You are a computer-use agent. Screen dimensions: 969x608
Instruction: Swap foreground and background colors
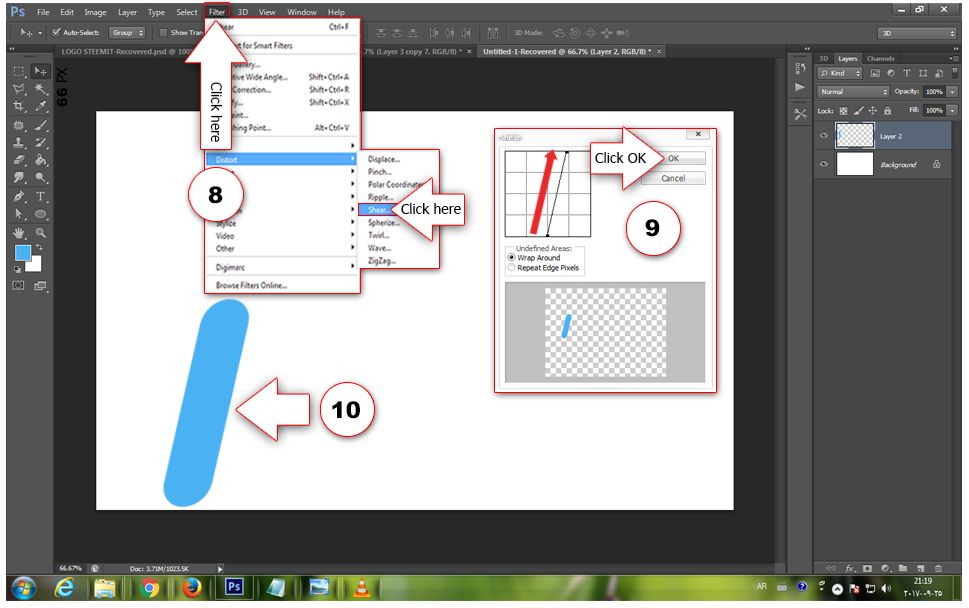[39, 247]
